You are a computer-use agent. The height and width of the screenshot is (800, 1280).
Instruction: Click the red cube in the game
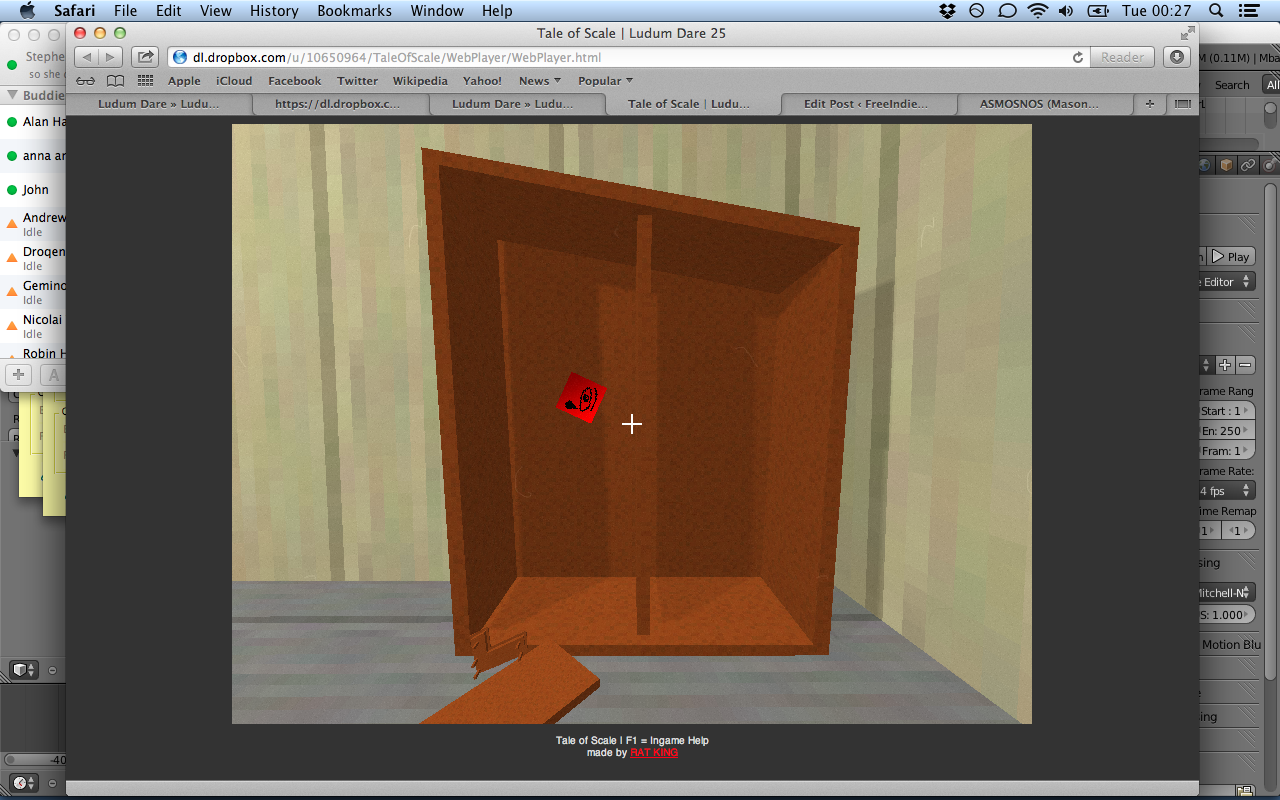coord(581,398)
